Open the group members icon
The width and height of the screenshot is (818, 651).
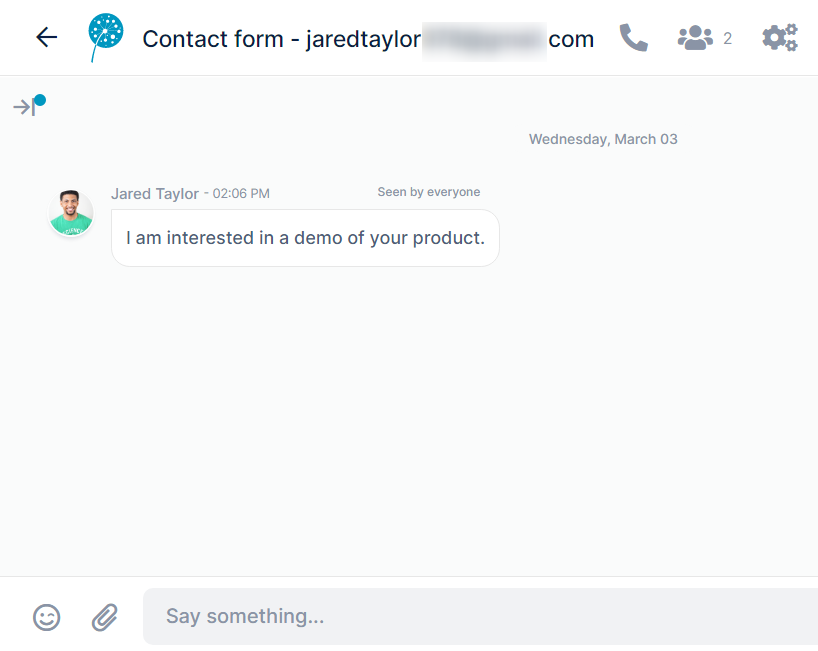[695, 38]
